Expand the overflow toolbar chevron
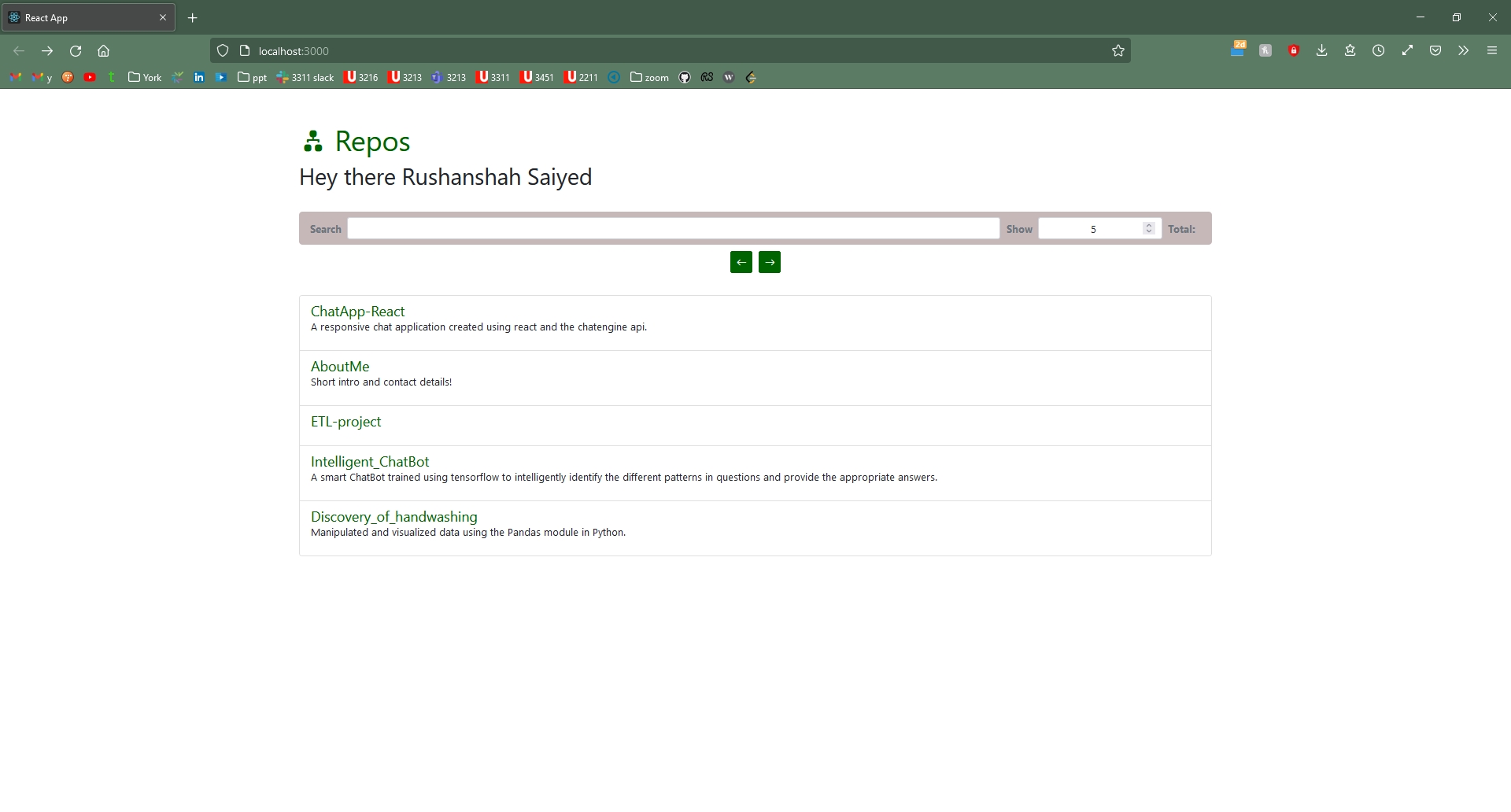1511x812 pixels. pyautogui.click(x=1462, y=50)
